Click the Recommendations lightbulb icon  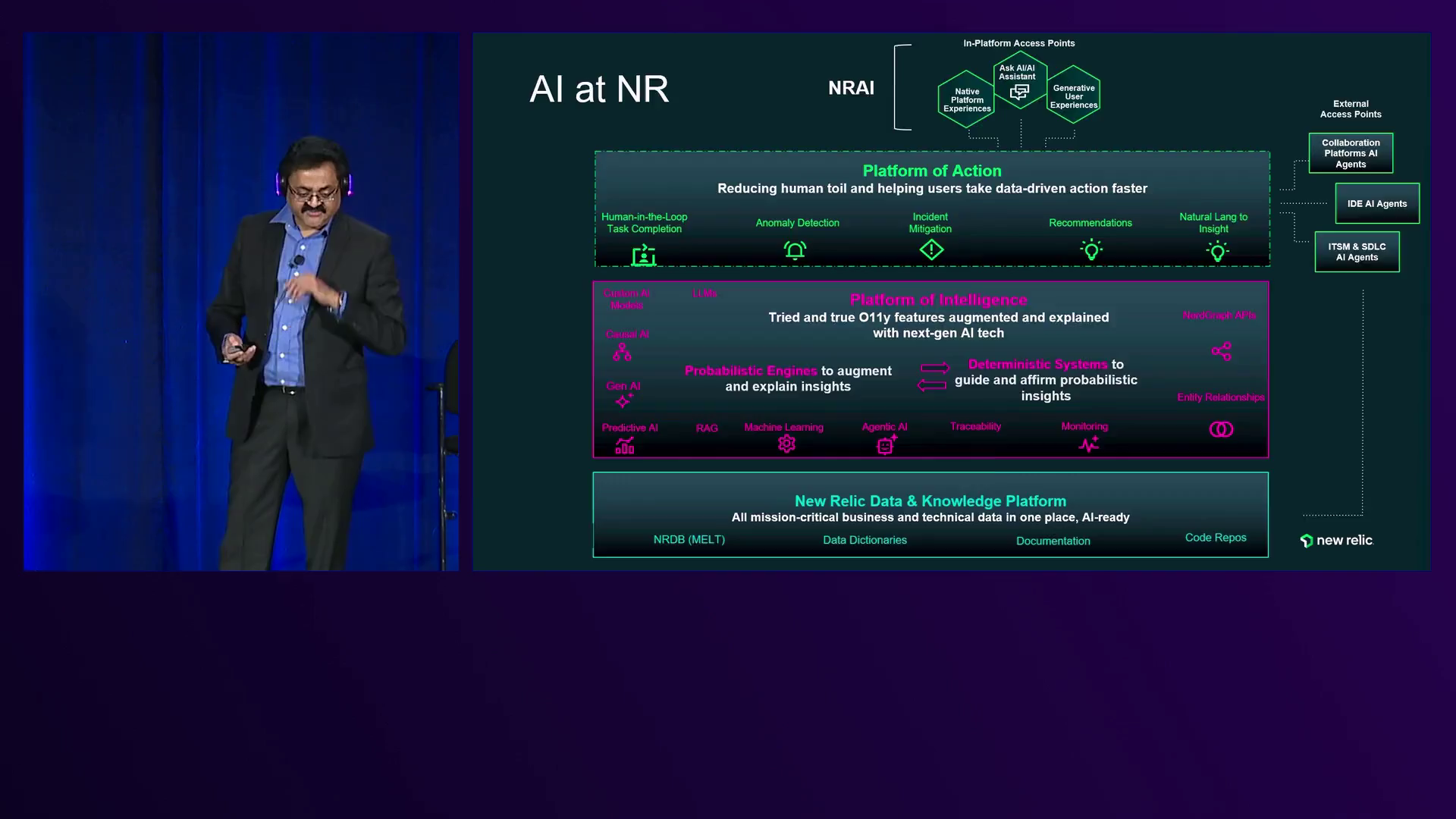point(1091,249)
